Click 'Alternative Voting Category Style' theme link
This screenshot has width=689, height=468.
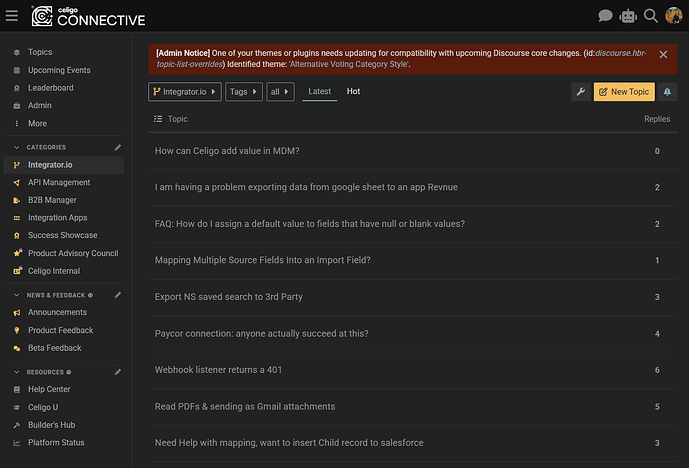[x=349, y=64]
